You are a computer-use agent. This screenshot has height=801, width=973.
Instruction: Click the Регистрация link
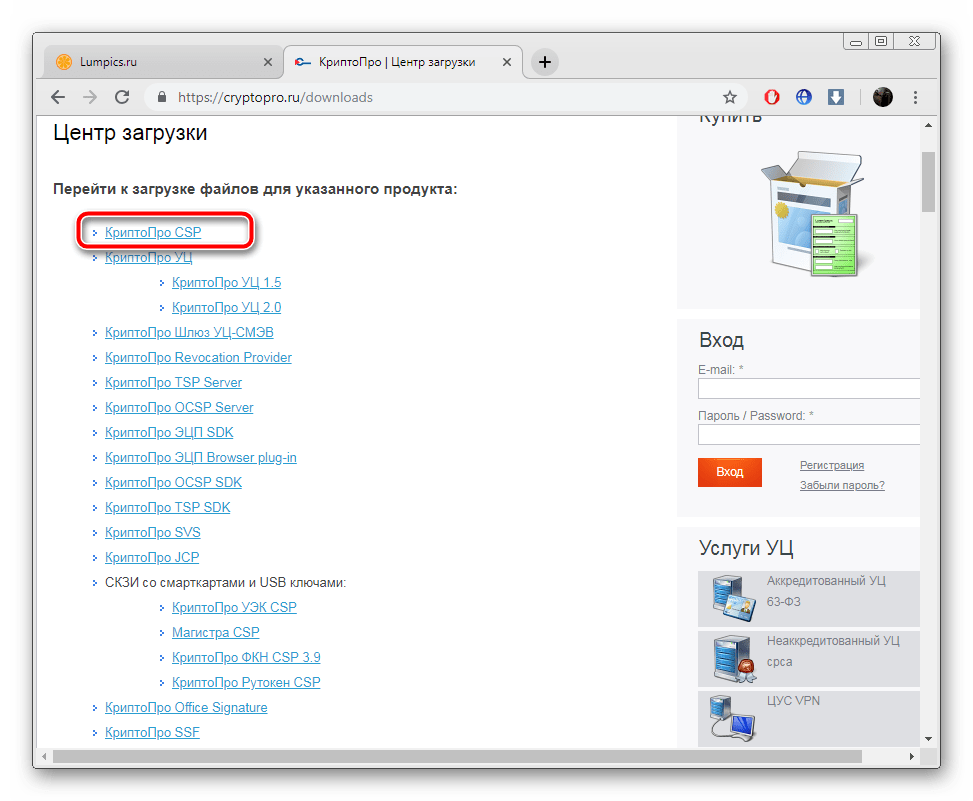pyautogui.click(x=831, y=465)
